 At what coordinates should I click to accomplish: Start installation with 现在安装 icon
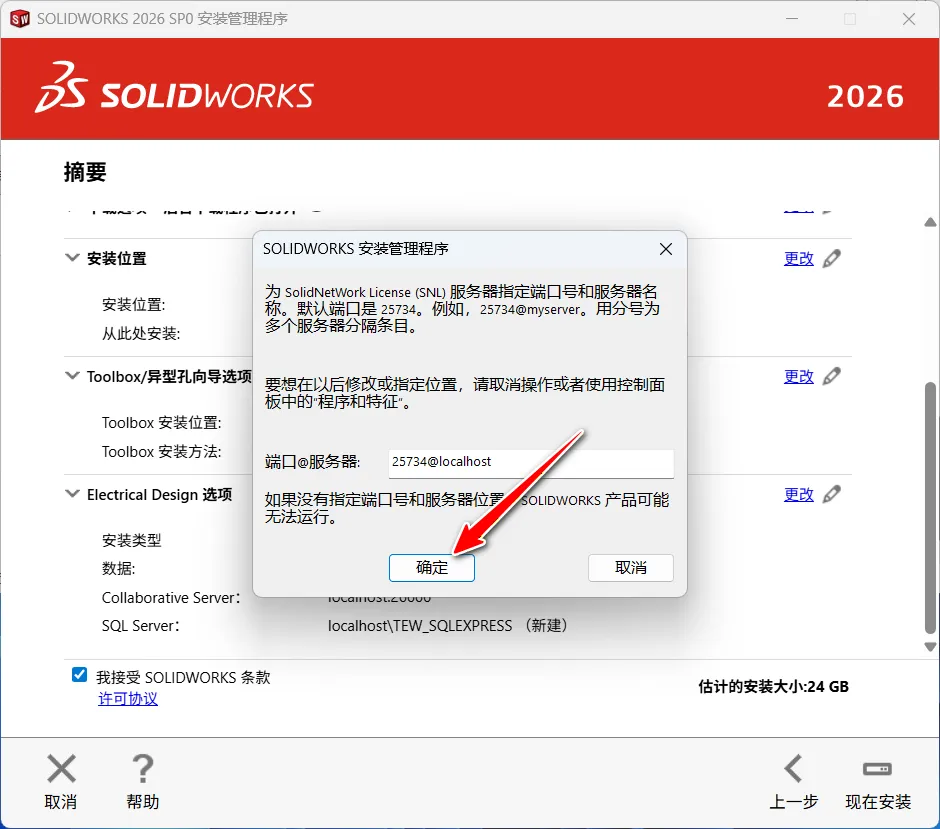pos(877,768)
